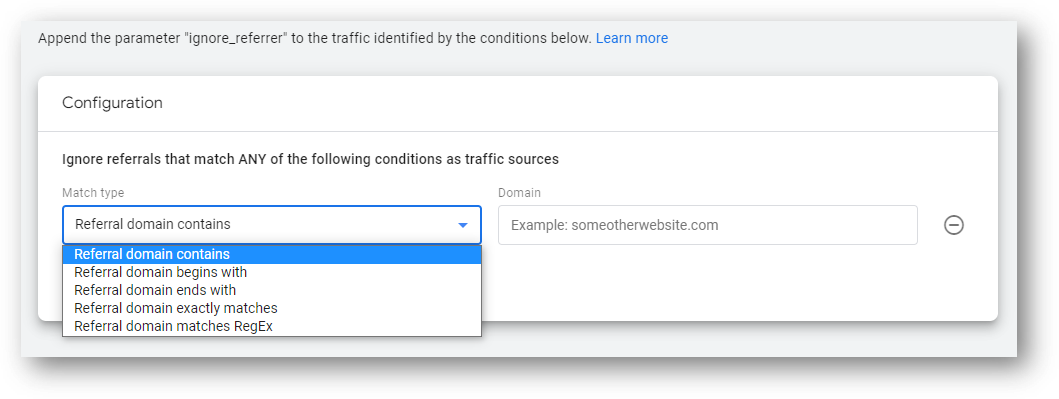Viewport: 1059px width, 399px height.
Task: Click the "Example: someotherwebsite.com" placeholder text
Action: point(615,225)
